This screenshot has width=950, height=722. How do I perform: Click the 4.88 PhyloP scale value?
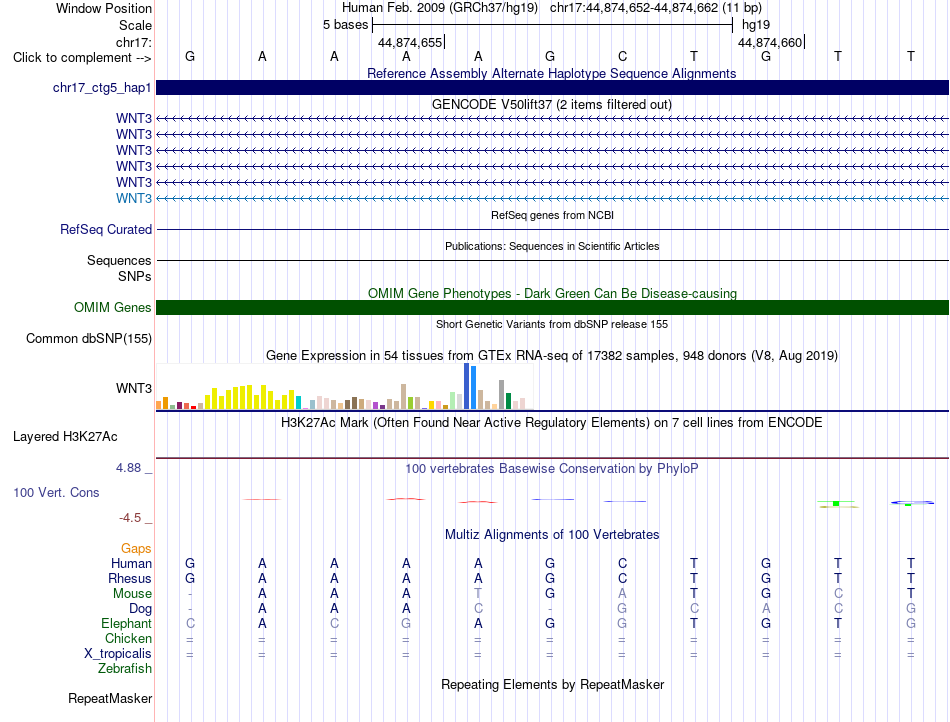click(x=128, y=468)
